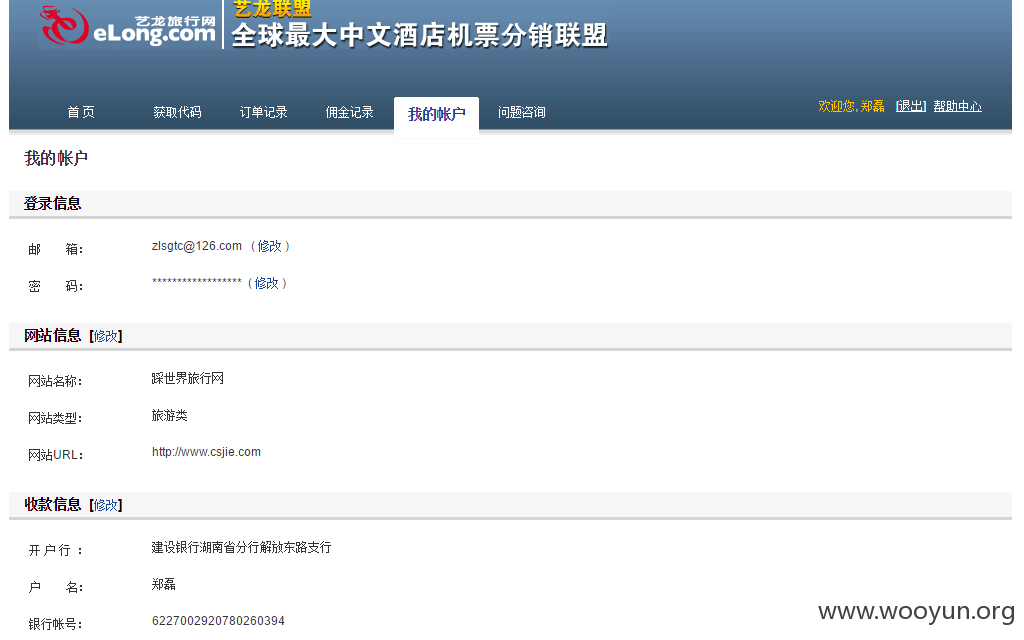This screenshot has width=1024, height=640.
Task: Open the 问题咨询 tab
Action: 521,112
